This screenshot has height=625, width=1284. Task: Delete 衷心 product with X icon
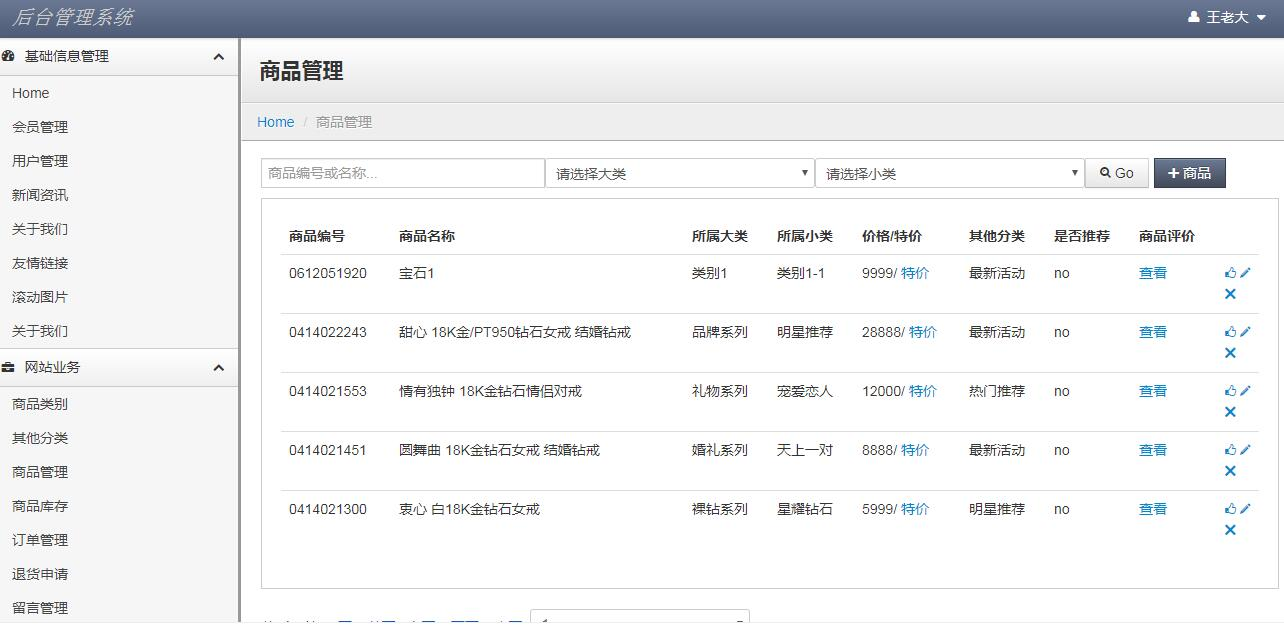[x=1230, y=530]
